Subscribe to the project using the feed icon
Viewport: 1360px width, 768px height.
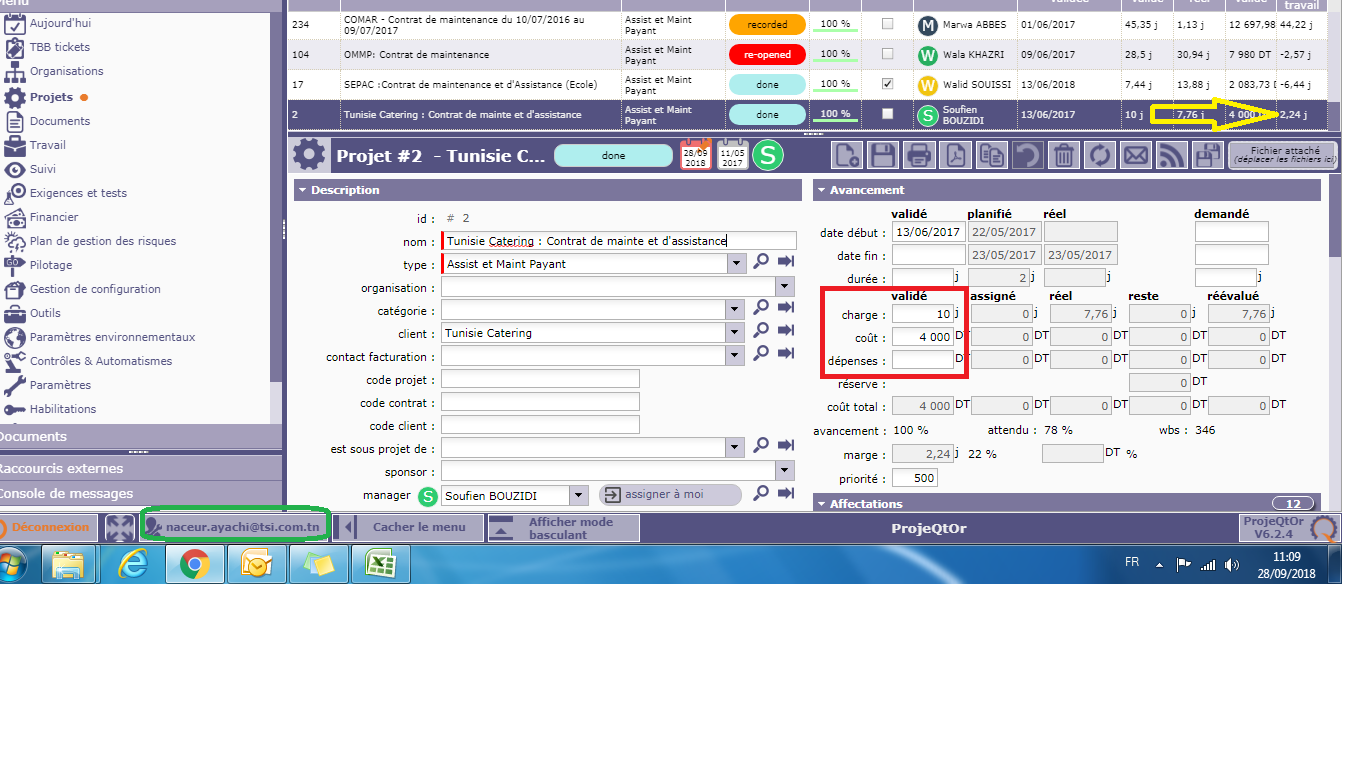pos(1172,155)
